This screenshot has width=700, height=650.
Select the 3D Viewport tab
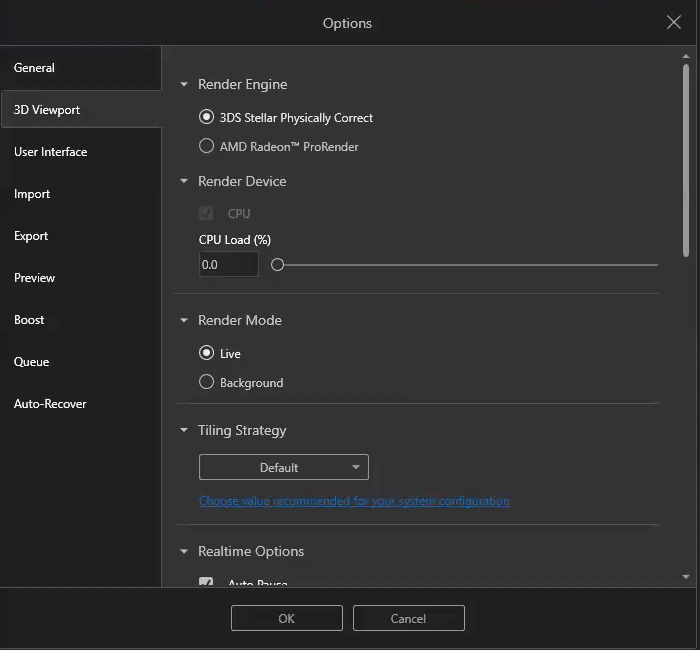pos(81,109)
